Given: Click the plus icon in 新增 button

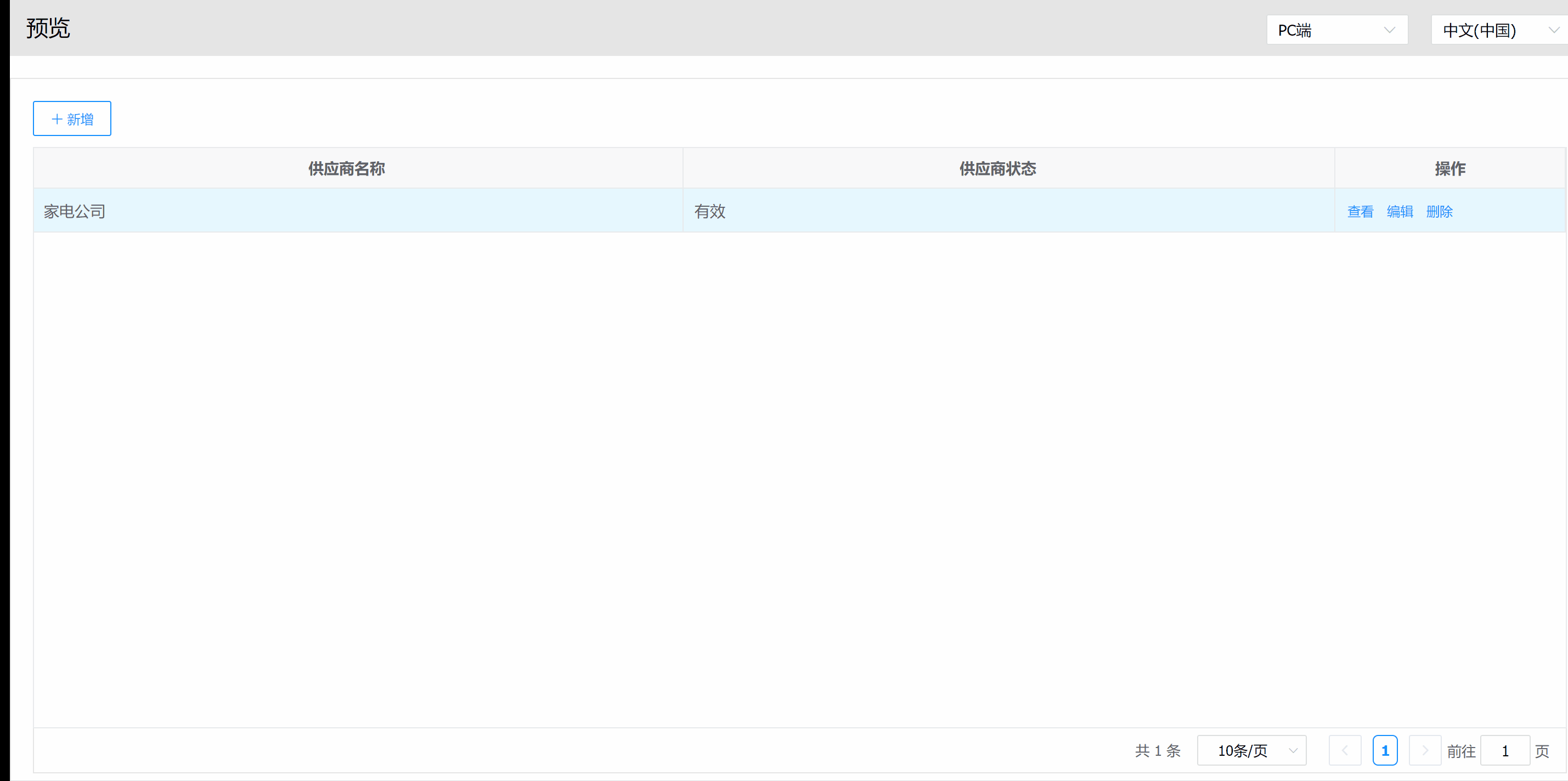Looking at the screenshot, I should pos(57,118).
